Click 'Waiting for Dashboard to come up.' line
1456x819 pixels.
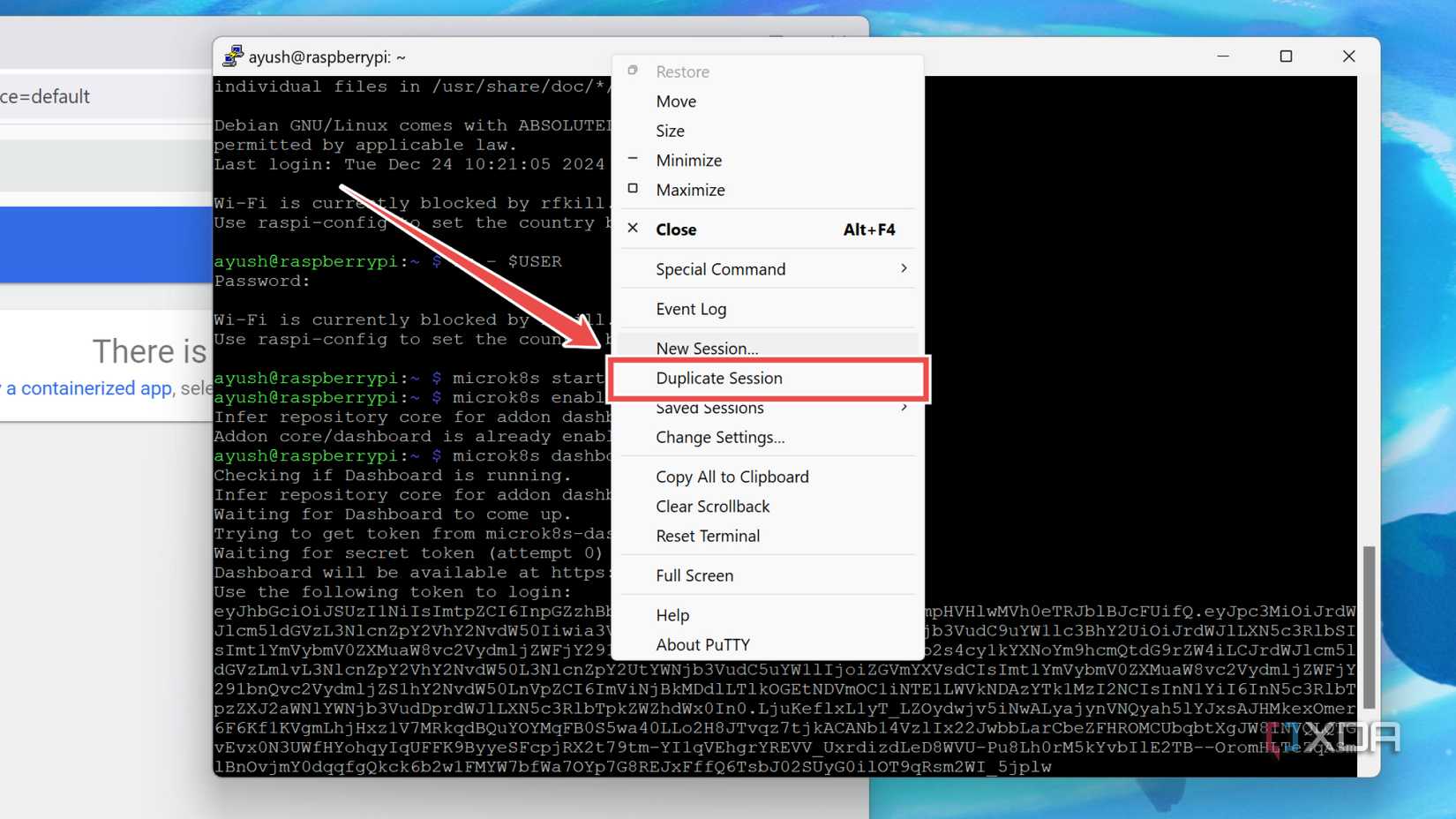pos(393,515)
